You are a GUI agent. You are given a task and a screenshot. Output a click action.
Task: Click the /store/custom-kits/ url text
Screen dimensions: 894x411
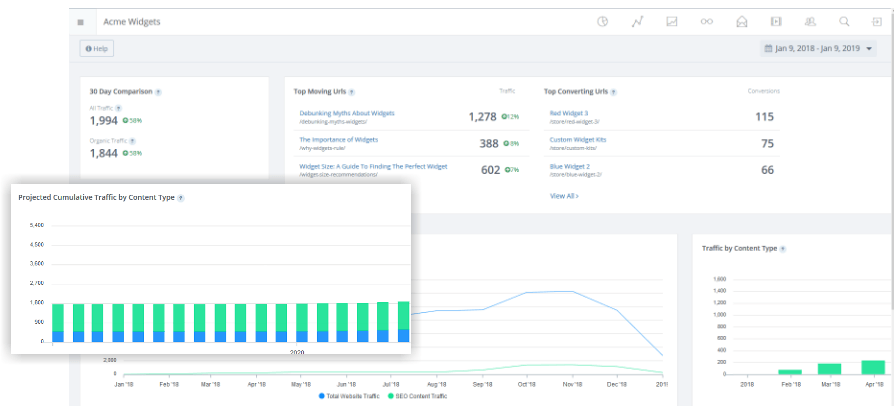tap(572, 148)
